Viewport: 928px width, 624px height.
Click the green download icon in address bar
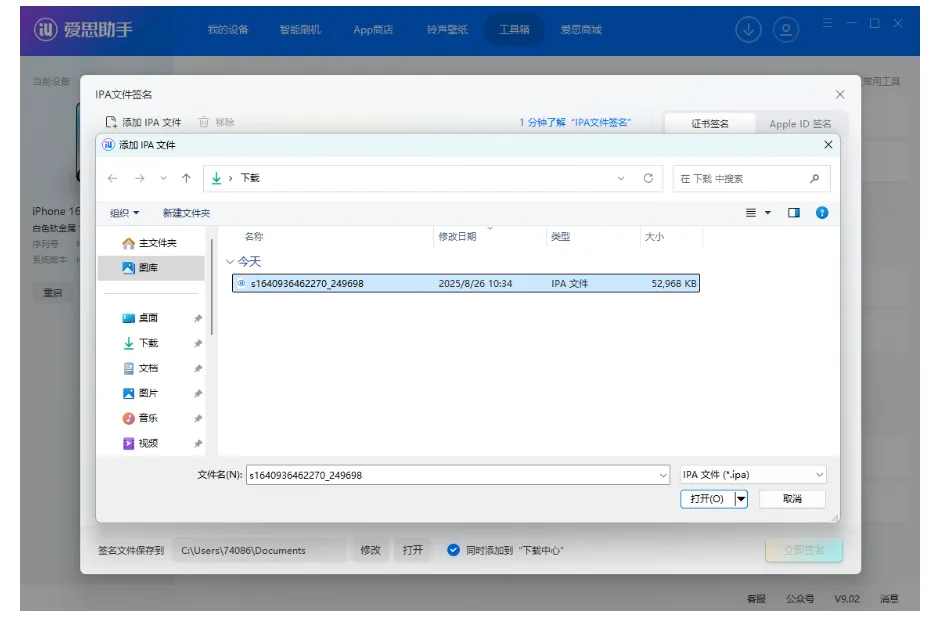pos(217,178)
